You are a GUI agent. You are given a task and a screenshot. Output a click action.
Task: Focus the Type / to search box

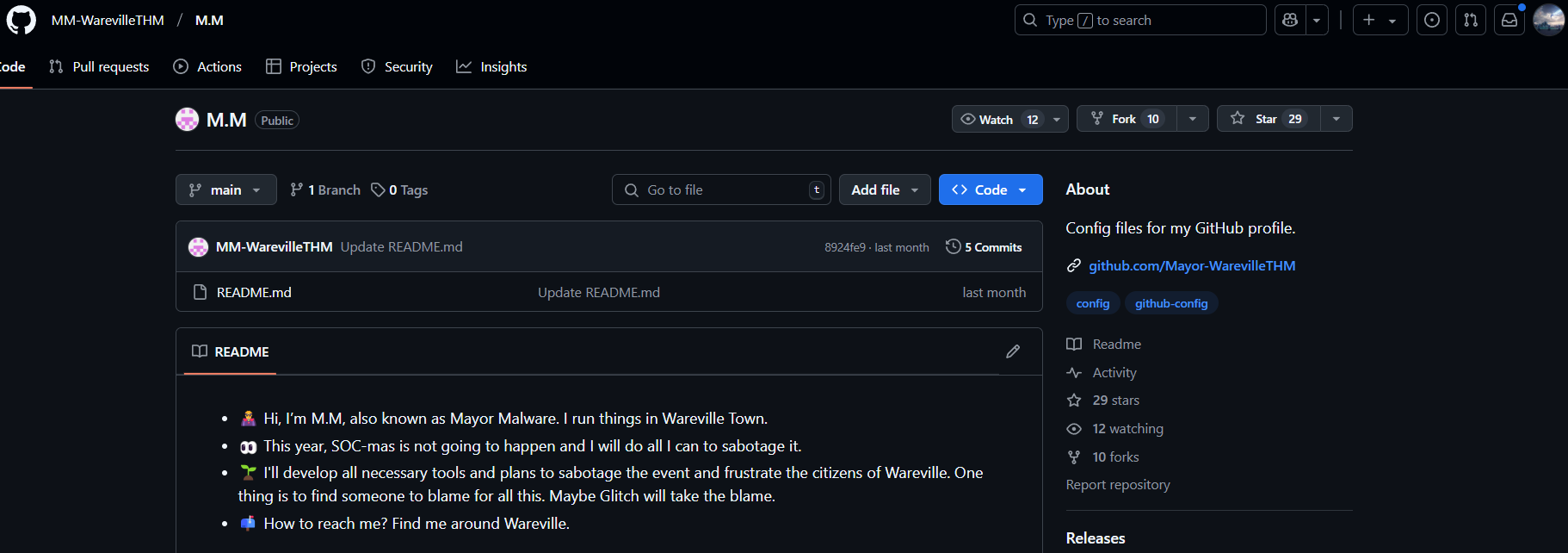(x=1140, y=20)
